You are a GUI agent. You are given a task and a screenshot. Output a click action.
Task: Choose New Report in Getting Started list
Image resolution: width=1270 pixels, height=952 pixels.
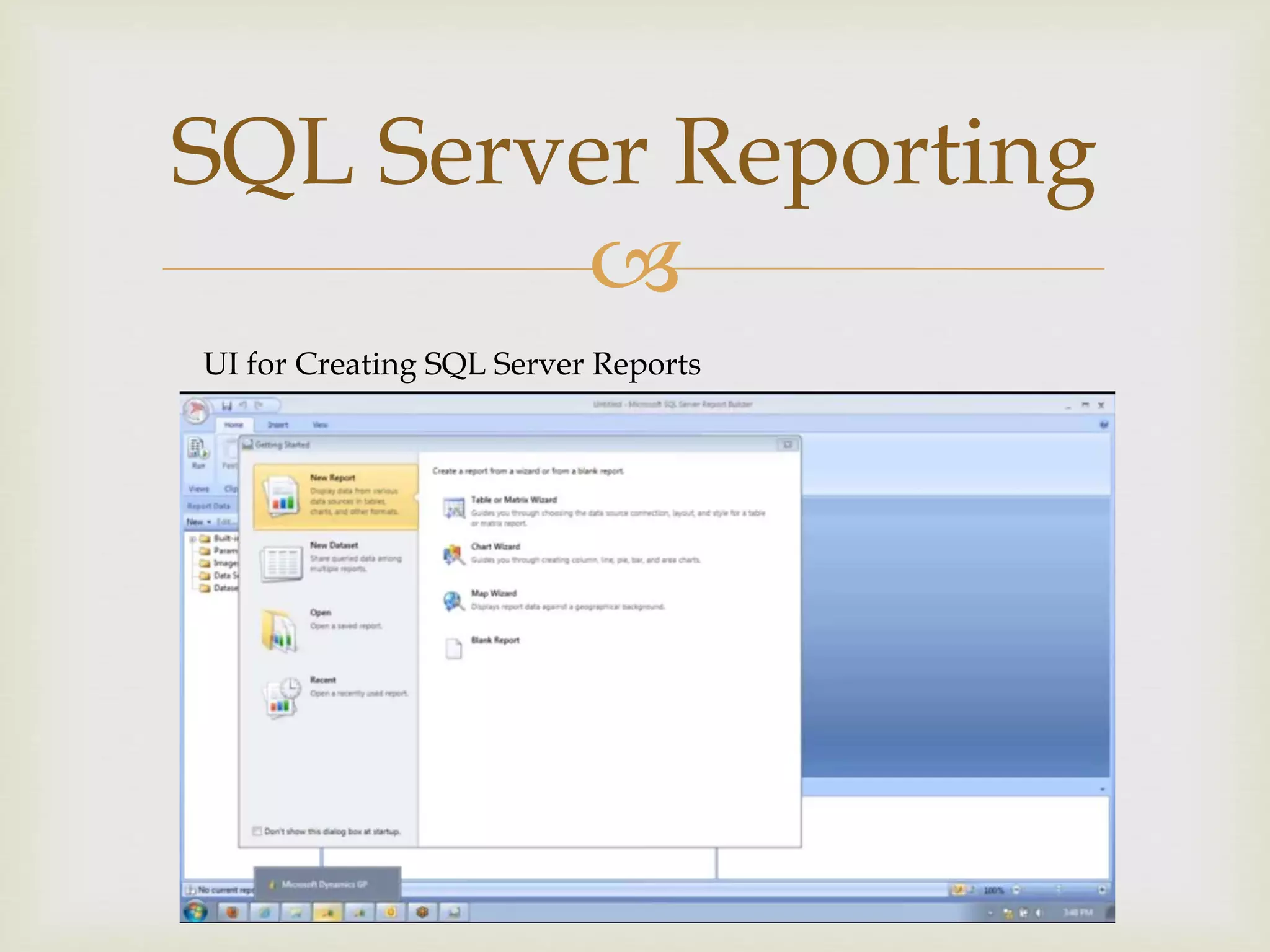click(x=335, y=496)
